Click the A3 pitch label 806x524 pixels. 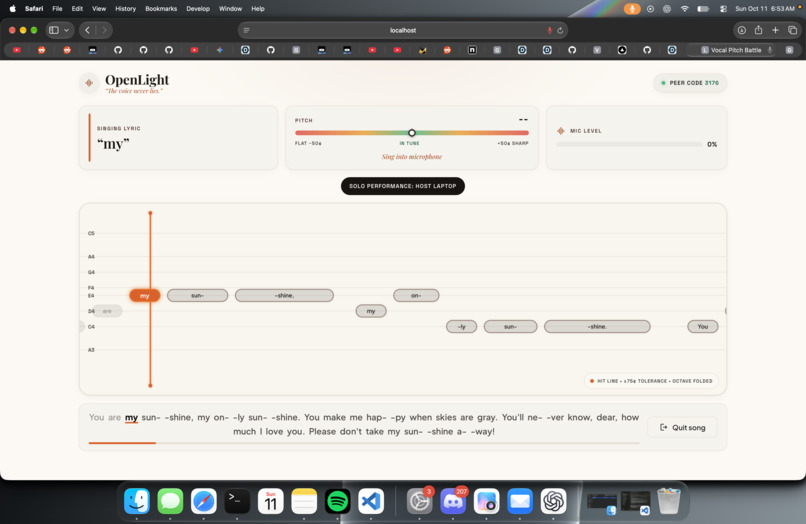(91, 350)
